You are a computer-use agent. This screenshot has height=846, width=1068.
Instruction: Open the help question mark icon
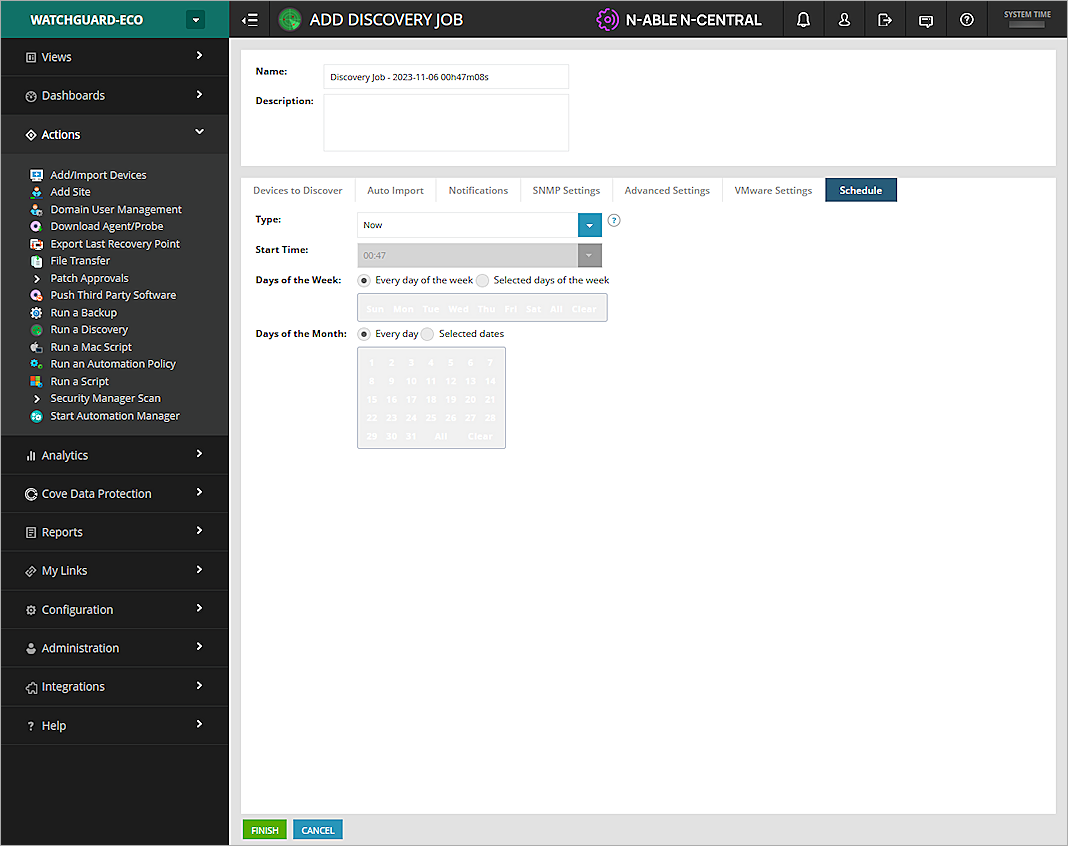tap(966, 18)
